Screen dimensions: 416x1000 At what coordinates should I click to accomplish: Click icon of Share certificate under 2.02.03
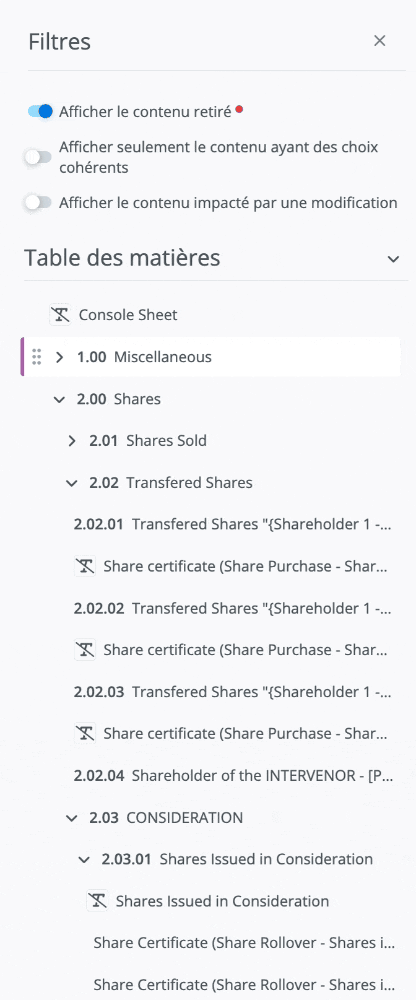point(85,733)
